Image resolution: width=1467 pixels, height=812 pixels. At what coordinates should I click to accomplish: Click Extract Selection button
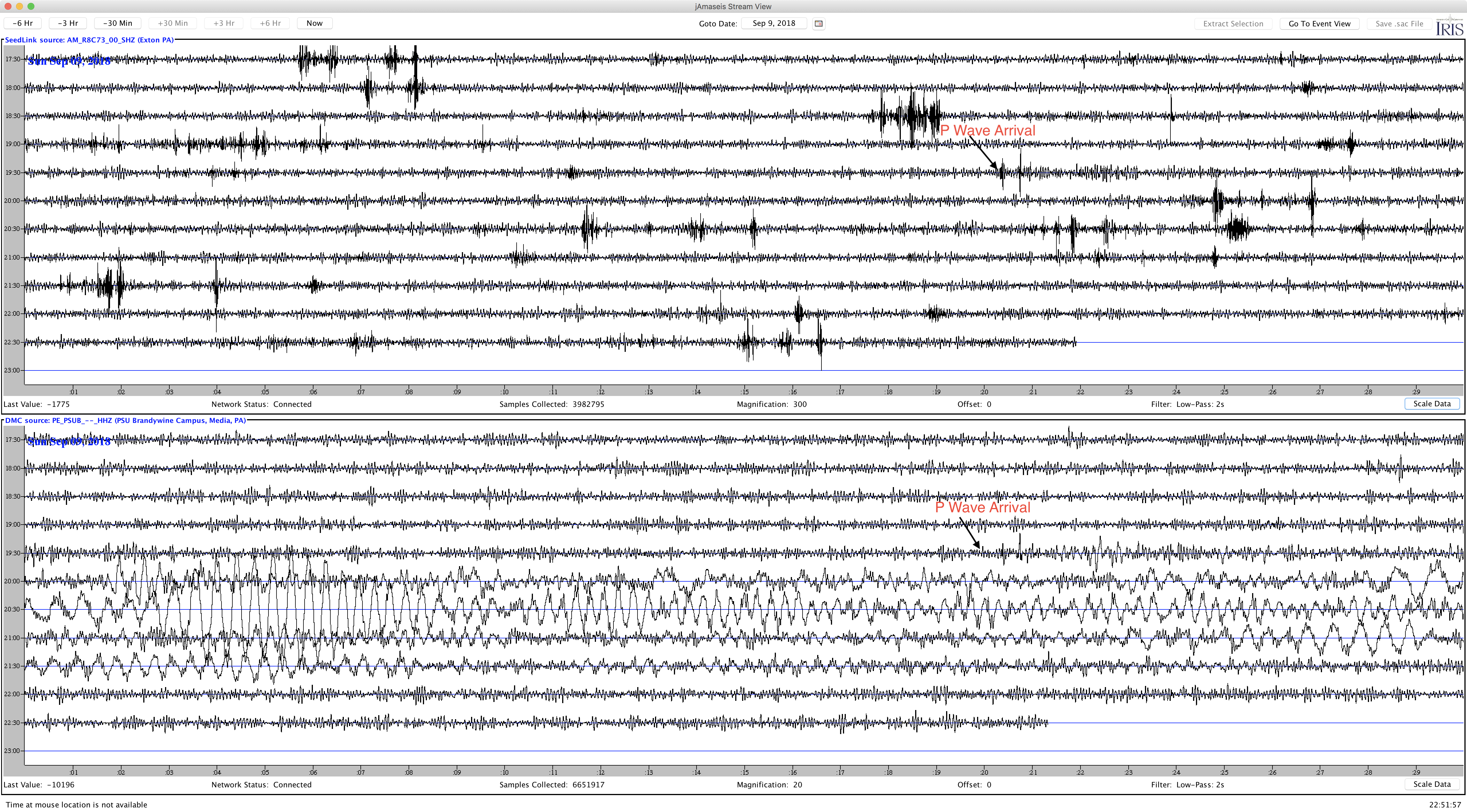[1233, 23]
